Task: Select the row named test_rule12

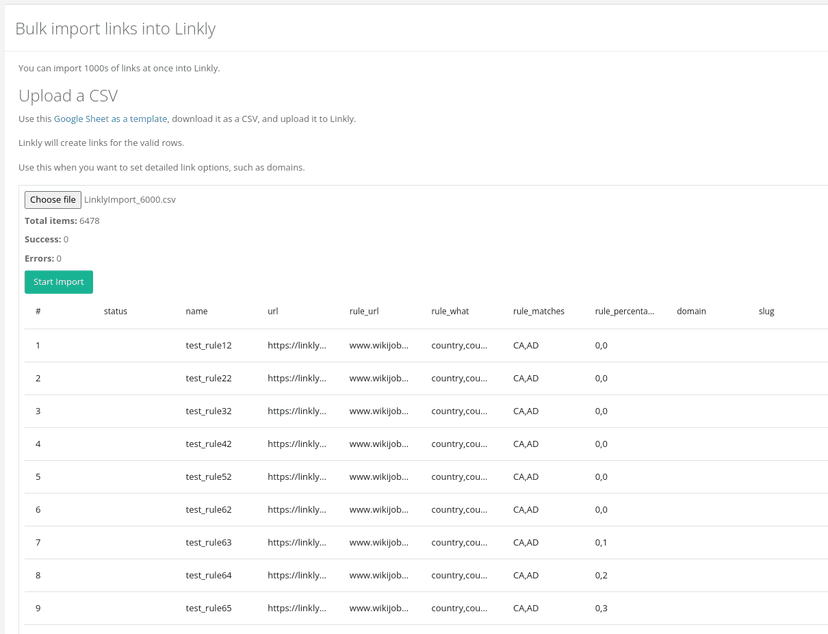Action: click(207, 345)
